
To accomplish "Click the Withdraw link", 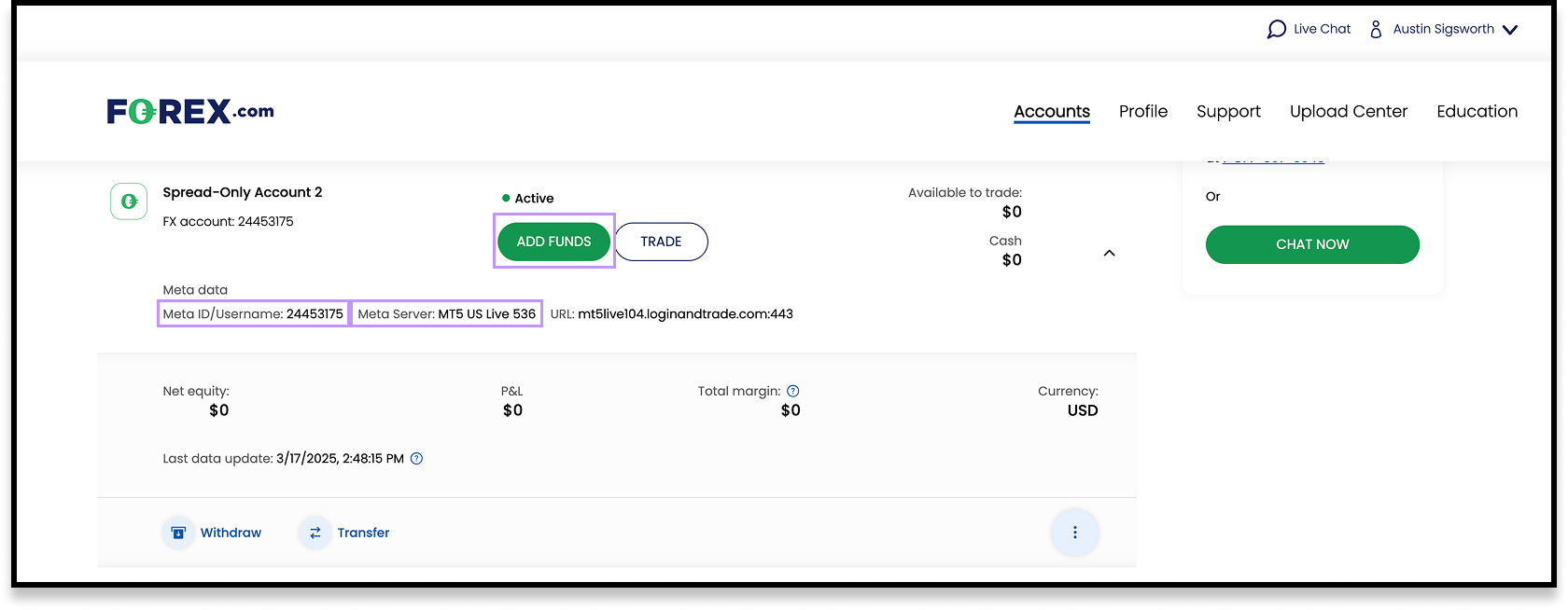I will (231, 533).
